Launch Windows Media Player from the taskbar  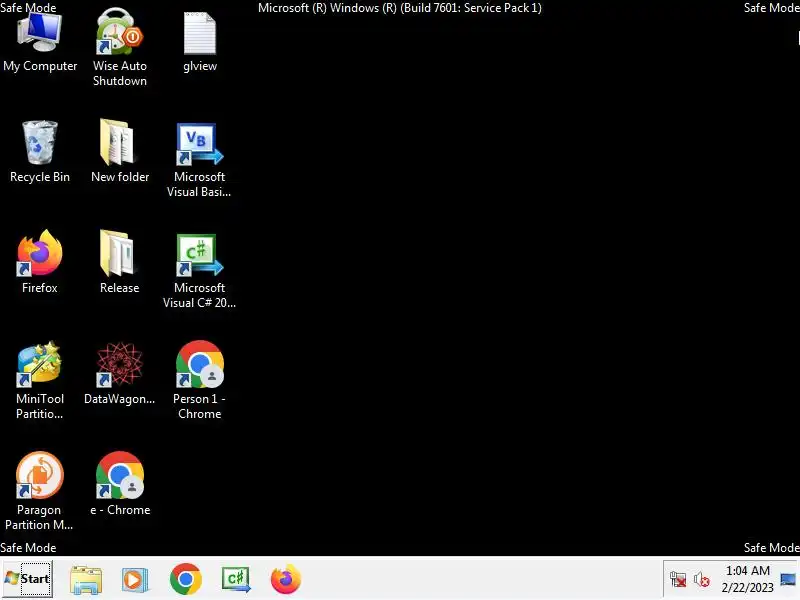coord(135,580)
